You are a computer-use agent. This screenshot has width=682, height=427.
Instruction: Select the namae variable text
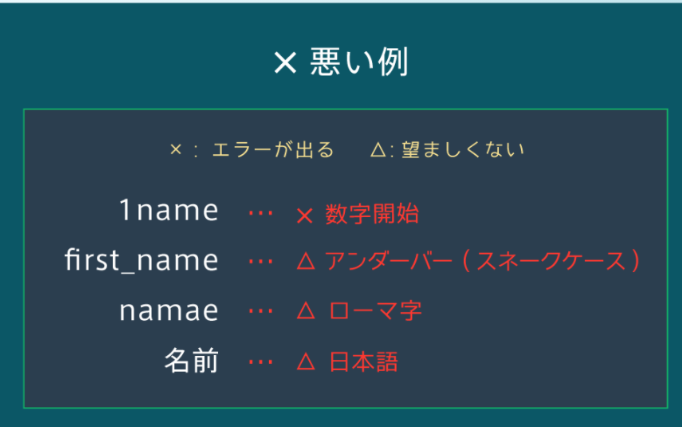pos(169,311)
